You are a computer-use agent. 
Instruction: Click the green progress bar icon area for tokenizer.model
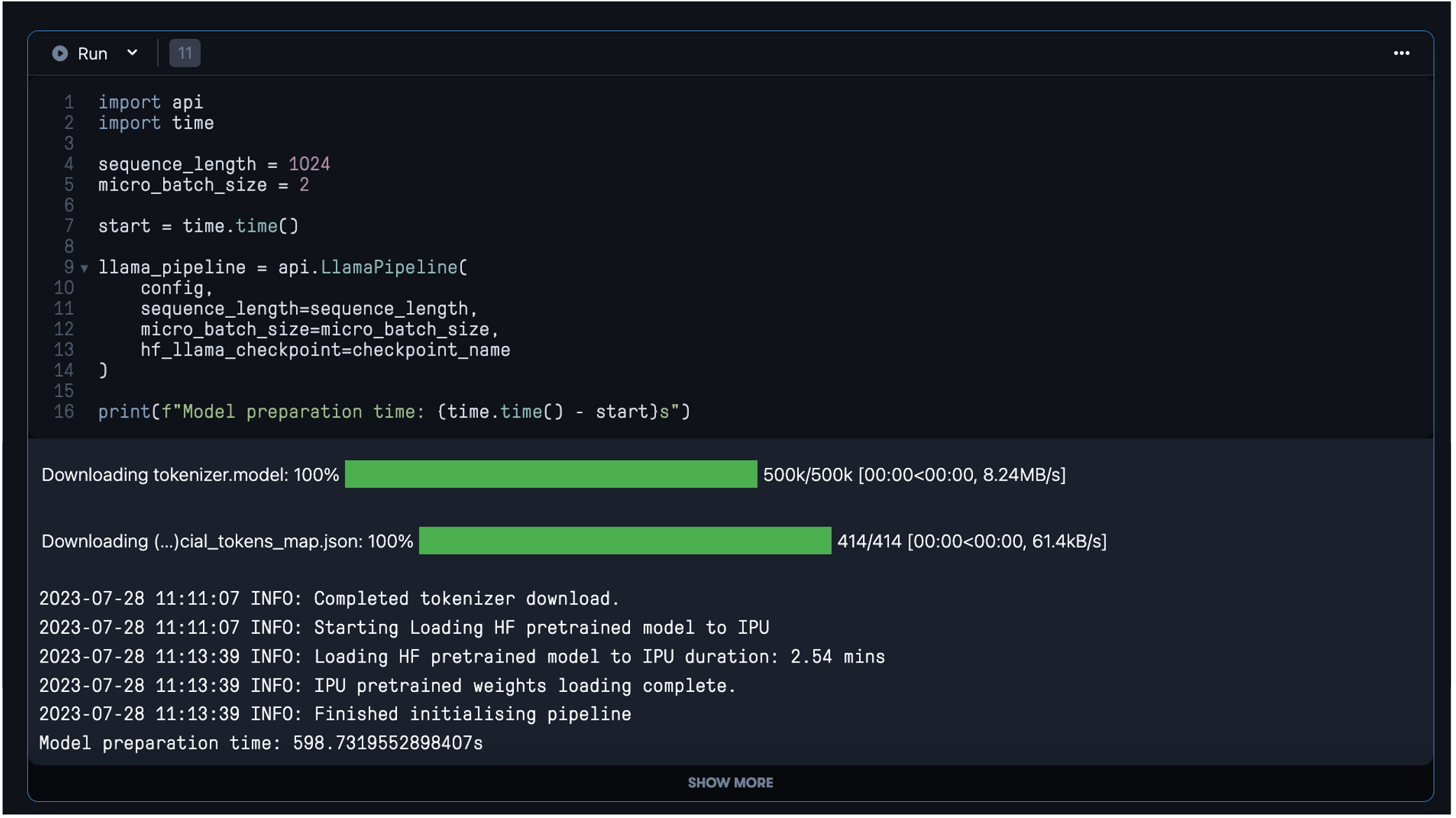pyautogui.click(x=552, y=474)
